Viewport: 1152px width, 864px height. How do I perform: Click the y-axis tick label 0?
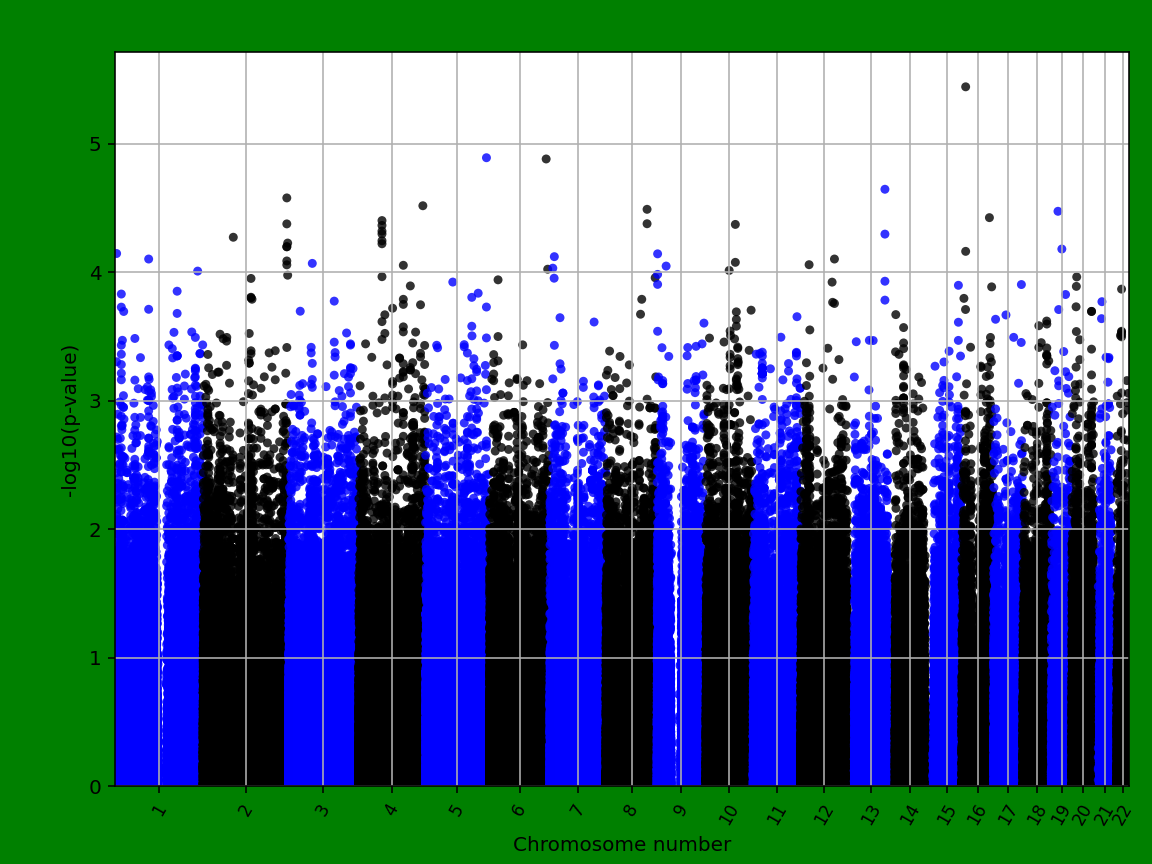(x=97, y=785)
